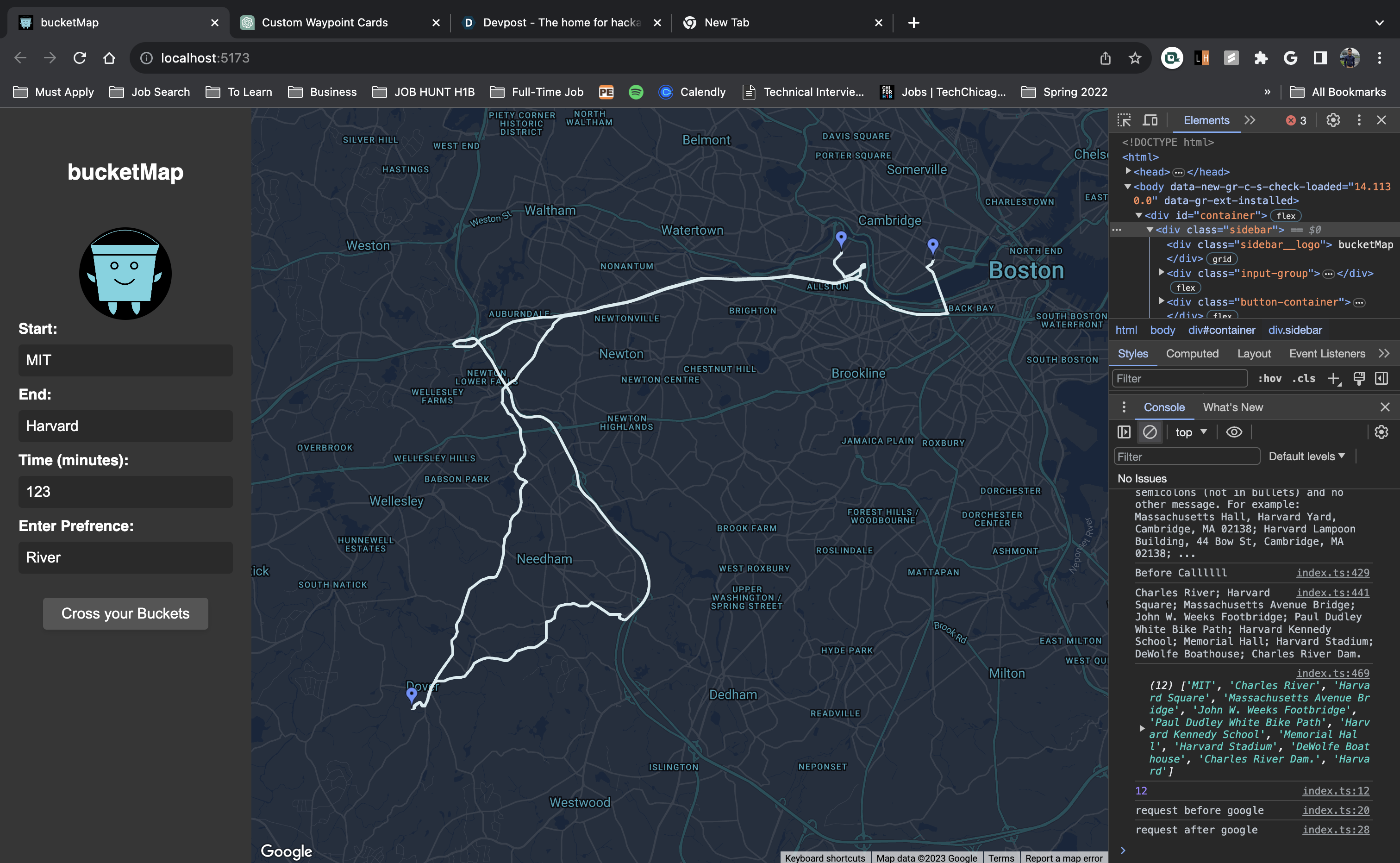Viewport: 1400px width, 863px height.
Task: Toggle the :hov element state button
Action: 1269,378
